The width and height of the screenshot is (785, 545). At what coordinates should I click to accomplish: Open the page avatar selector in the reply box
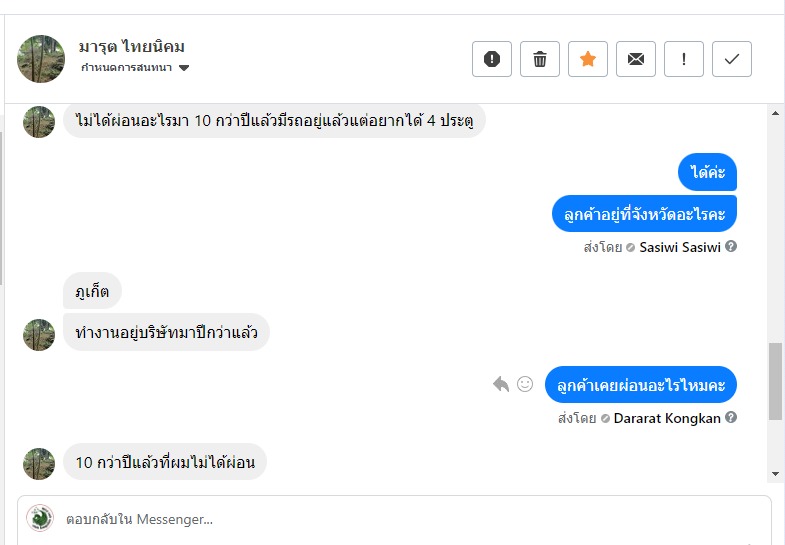click(40, 518)
